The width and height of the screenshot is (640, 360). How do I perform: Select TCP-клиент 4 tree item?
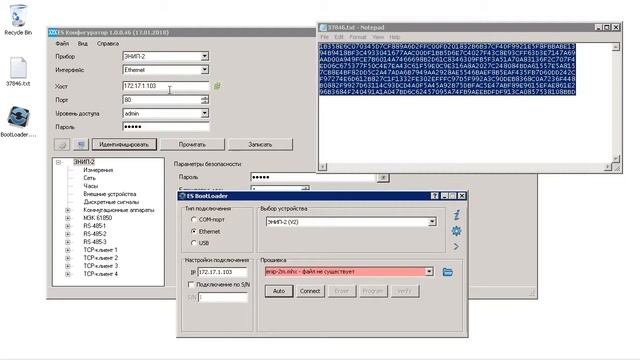[100, 274]
